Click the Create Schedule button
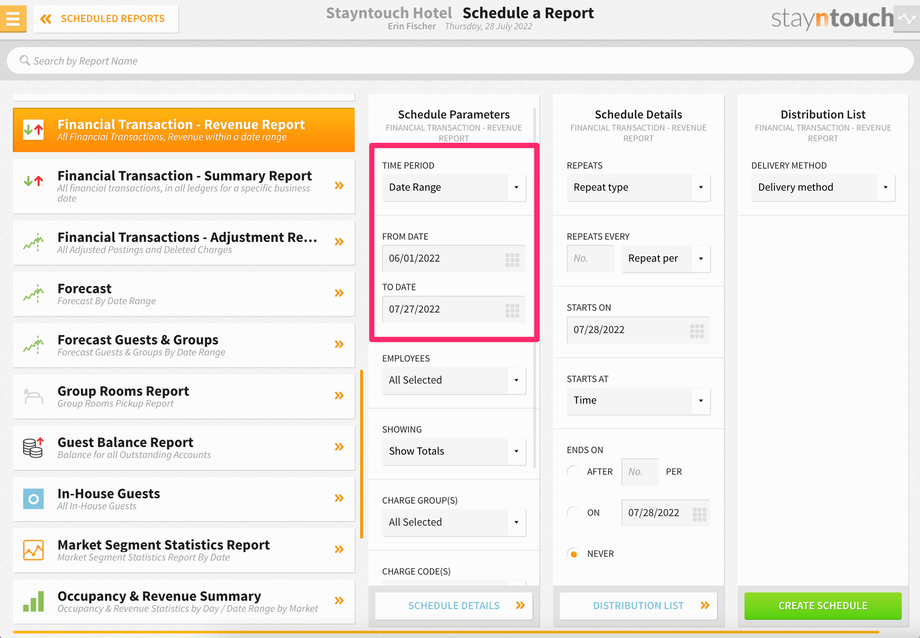The height and width of the screenshot is (638, 920). pos(823,606)
